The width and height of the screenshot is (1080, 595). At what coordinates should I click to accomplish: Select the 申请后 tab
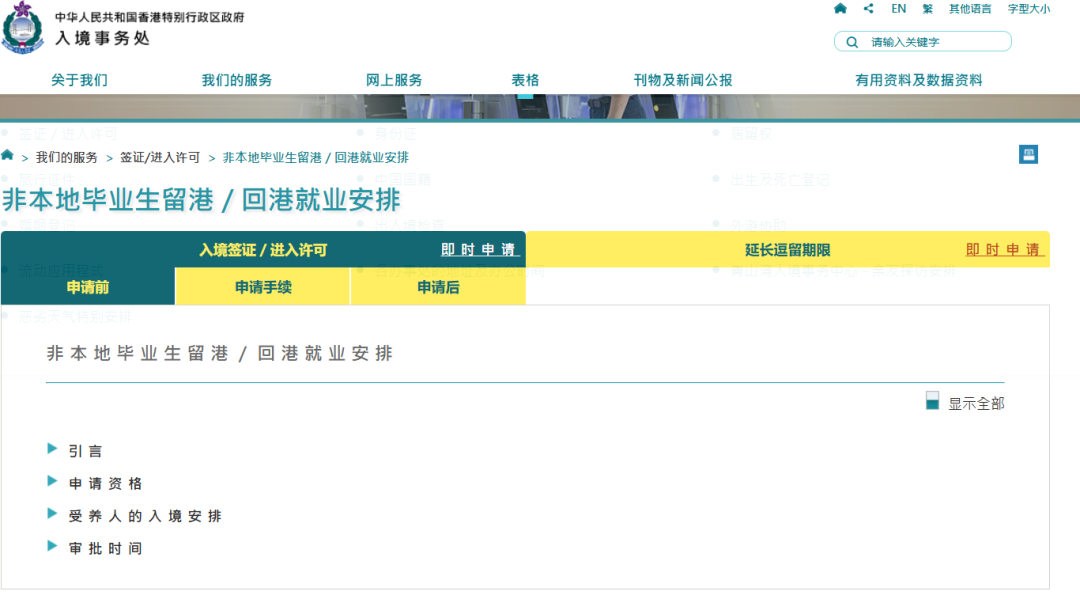pos(438,287)
